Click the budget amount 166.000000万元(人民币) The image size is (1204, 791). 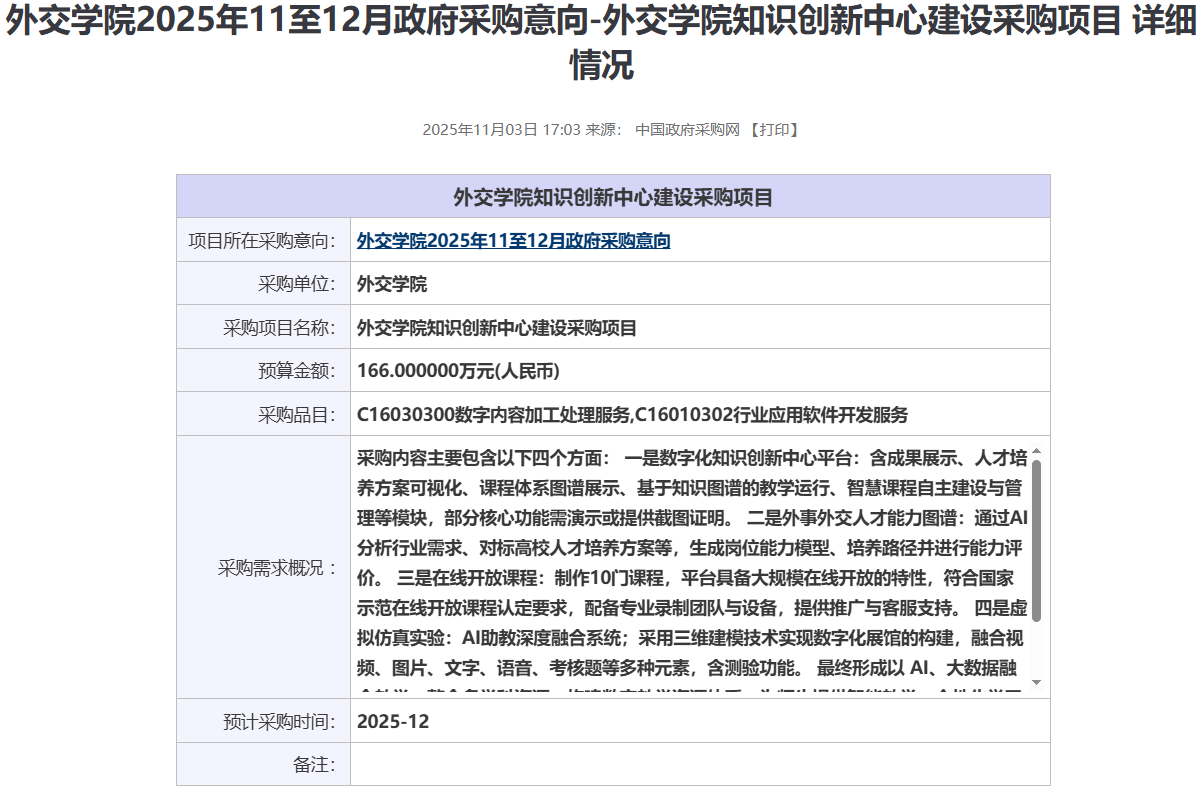[458, 371]
